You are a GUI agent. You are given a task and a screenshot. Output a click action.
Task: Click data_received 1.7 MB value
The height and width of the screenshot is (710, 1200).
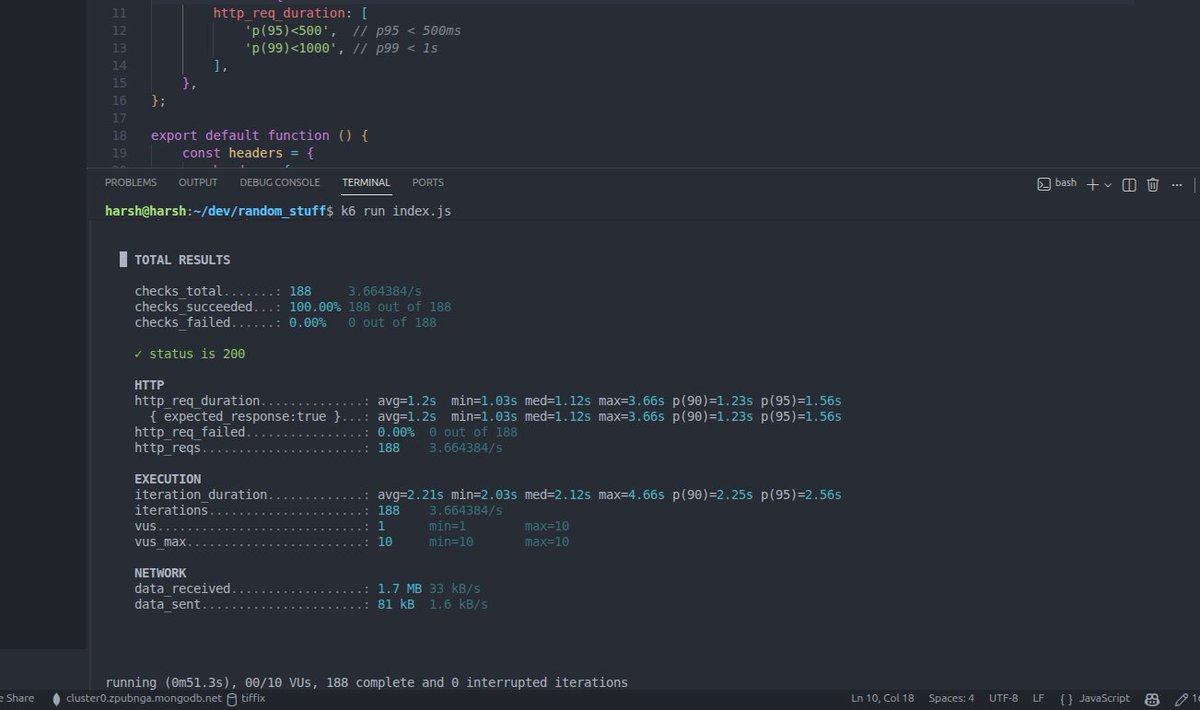click(x=400, y=589)
